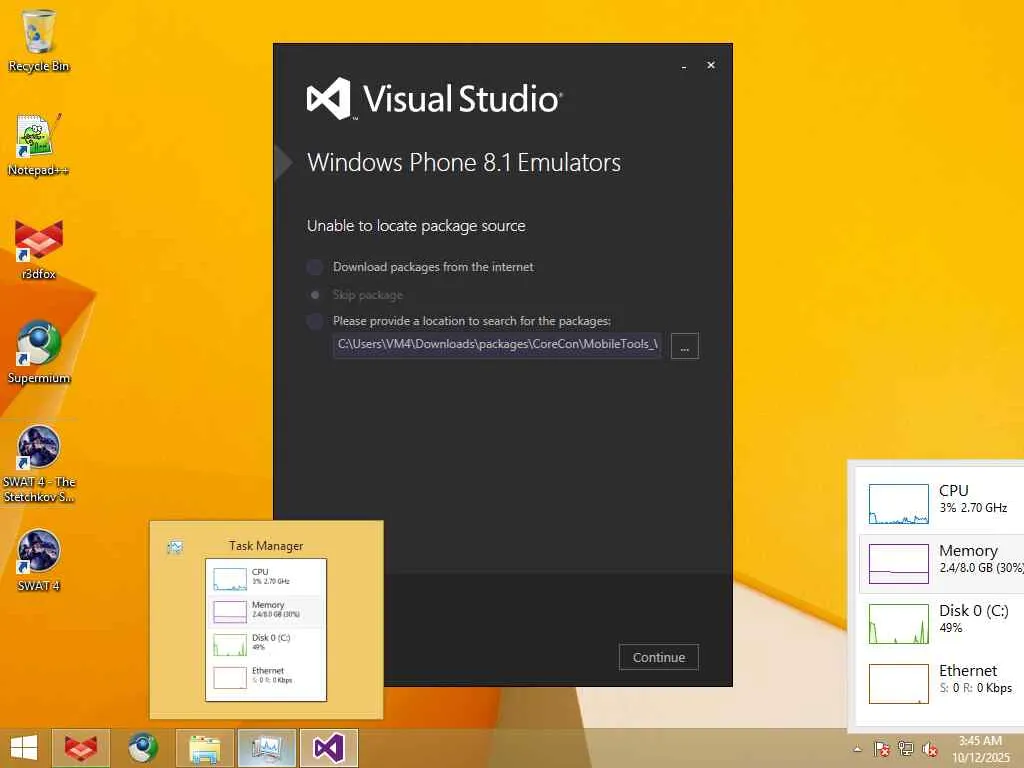Open the browse ellipsis button
Image resolution: width=1024 pixels, height=768 pixels.
coord(684,346)
